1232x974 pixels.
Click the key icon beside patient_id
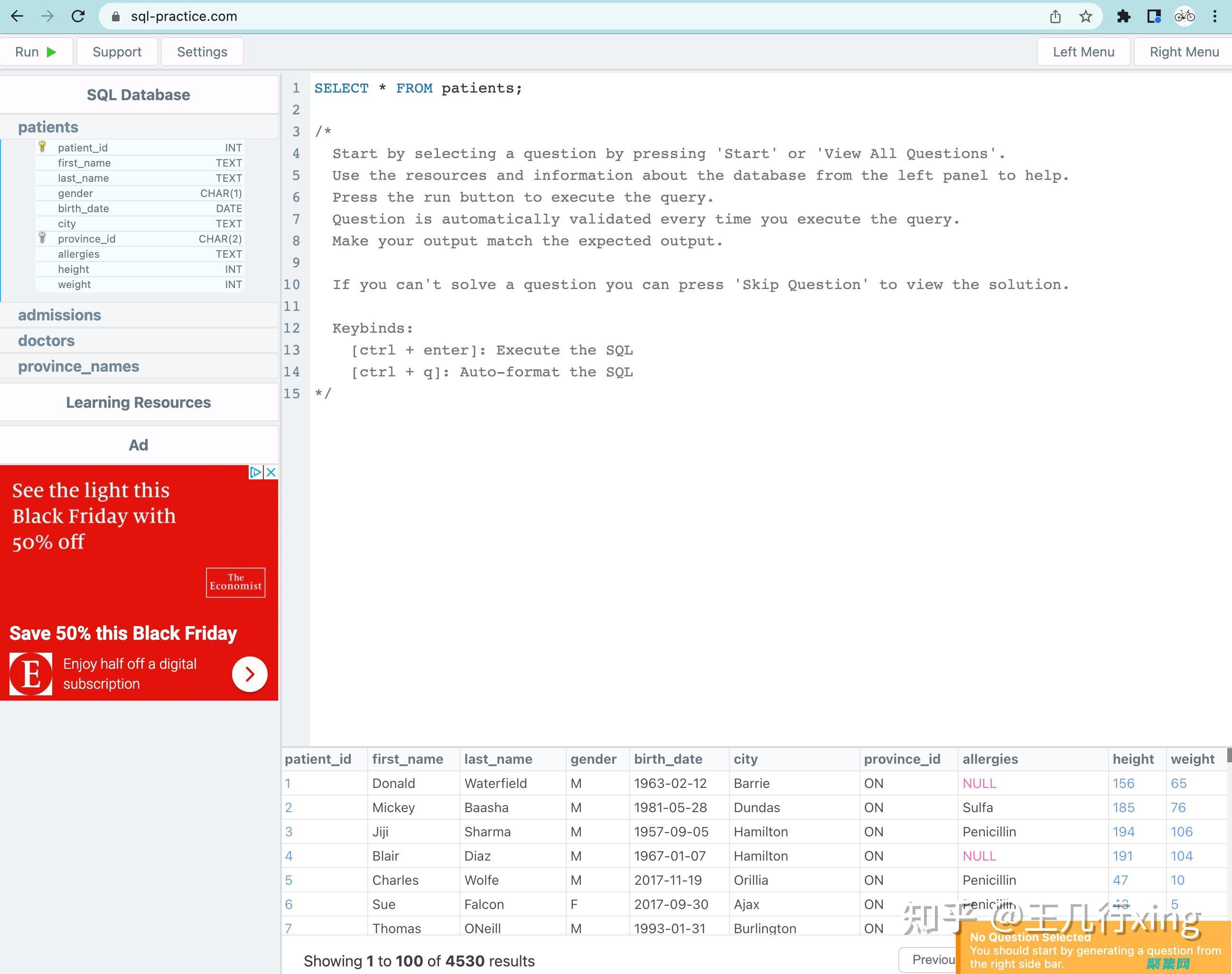click(x=42, y=147)
